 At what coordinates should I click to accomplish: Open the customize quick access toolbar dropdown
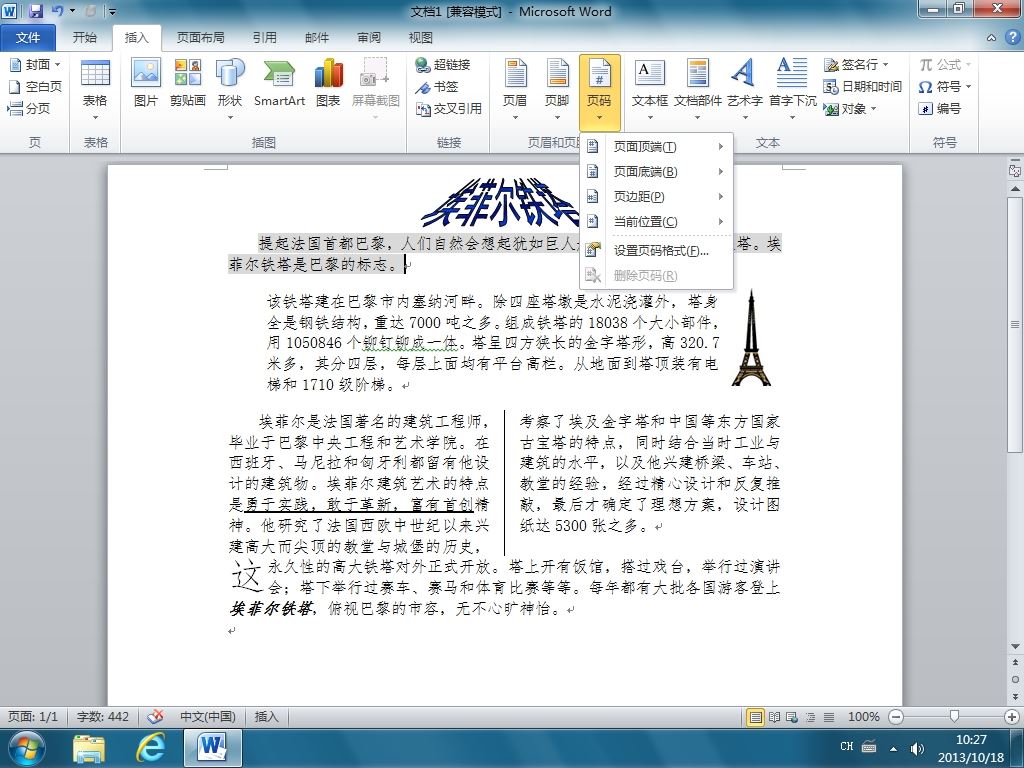pyautogui.click(x=112, y=11)
